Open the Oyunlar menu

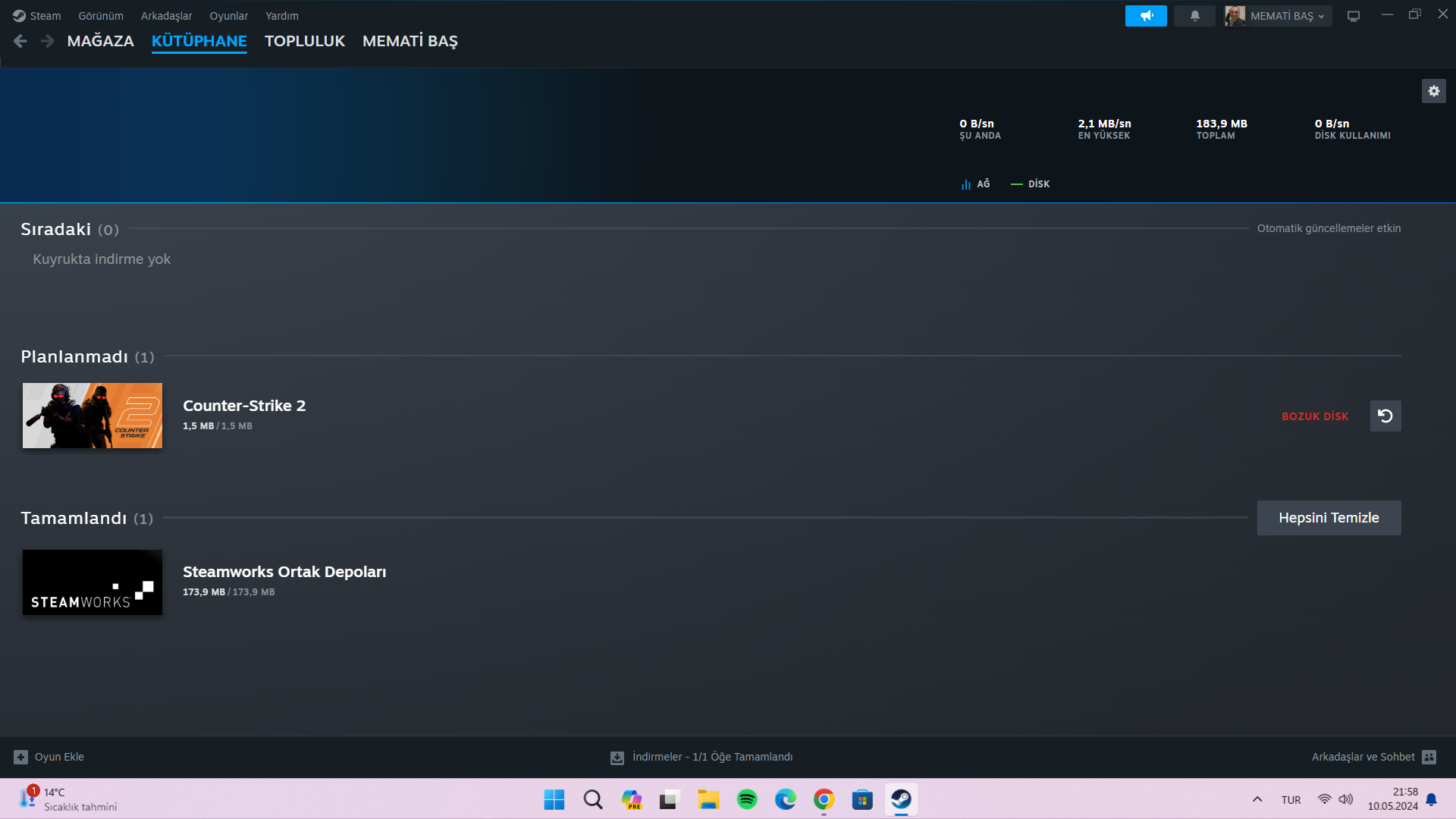tap(228, 16)
